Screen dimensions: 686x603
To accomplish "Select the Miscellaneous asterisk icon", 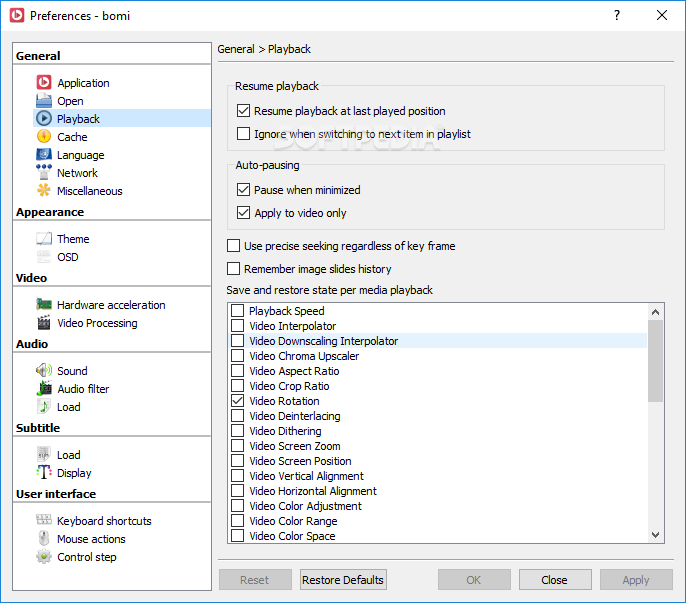I will pos(44,190).
